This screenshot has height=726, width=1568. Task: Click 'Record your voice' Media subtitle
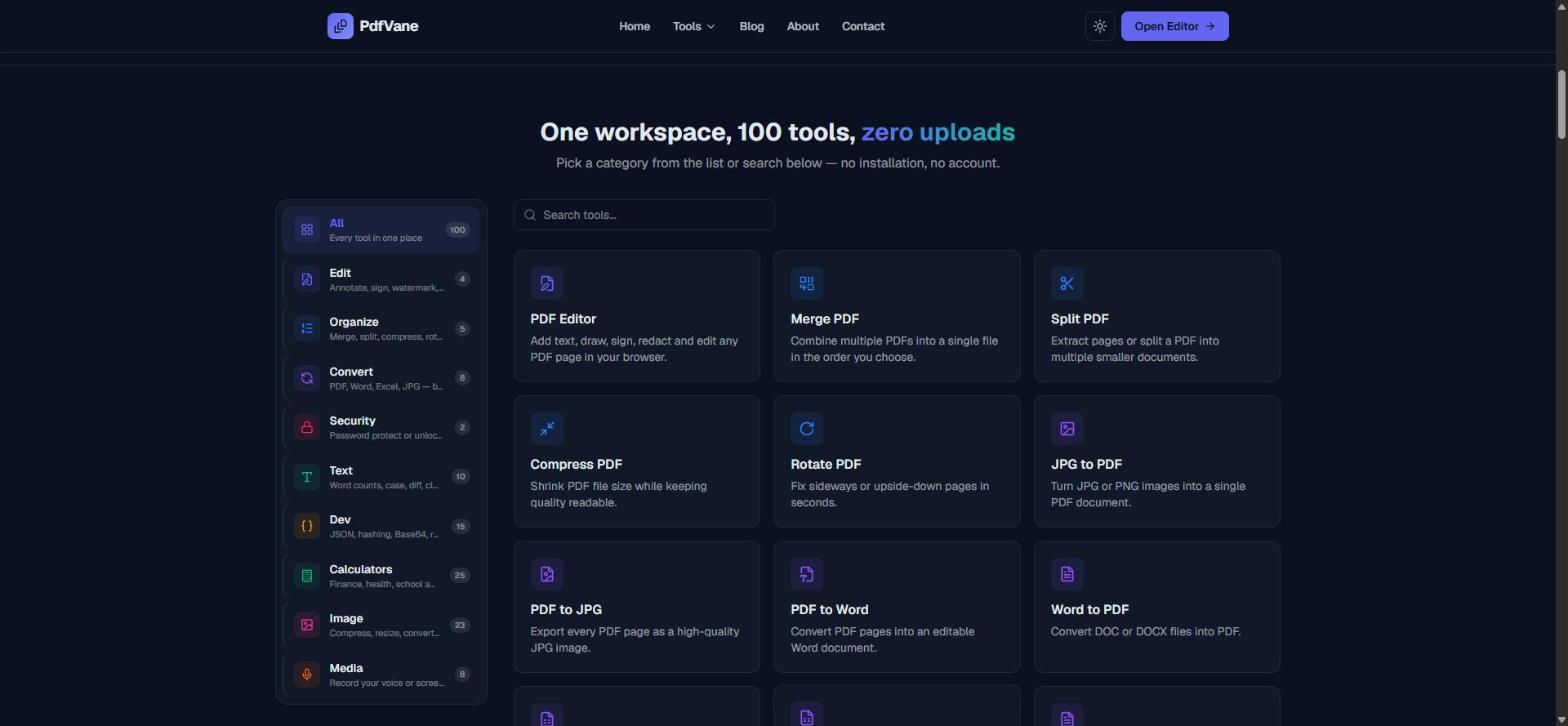(x=386, y=683)
